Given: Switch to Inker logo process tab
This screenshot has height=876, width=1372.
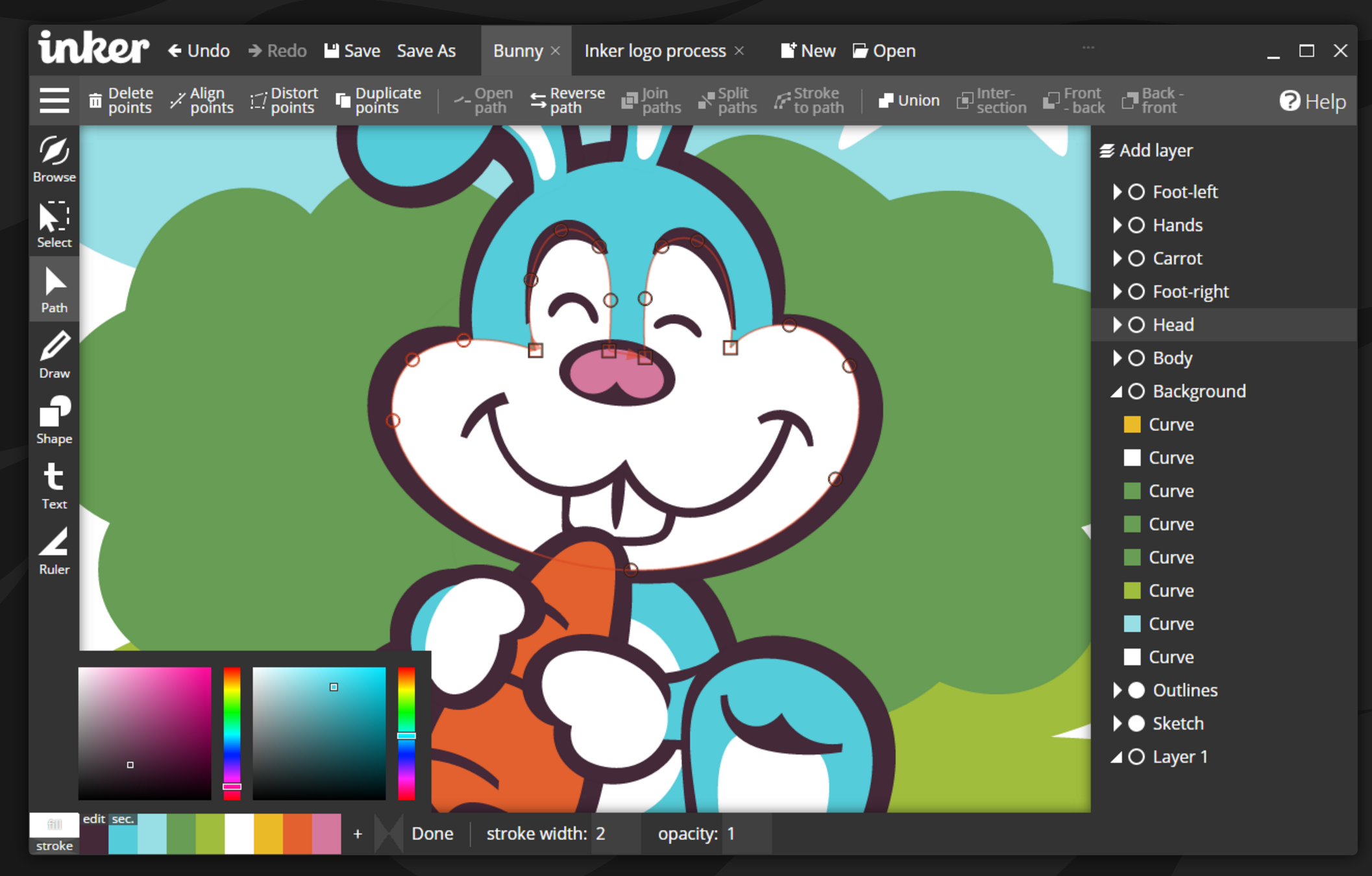Looking at the screenshot, I should point(654,51).
